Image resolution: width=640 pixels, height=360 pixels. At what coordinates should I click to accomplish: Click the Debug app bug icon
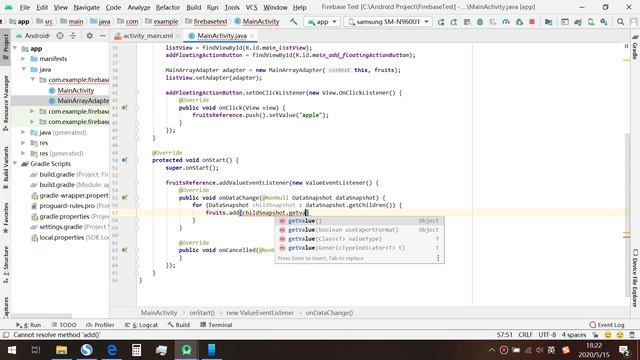(x=480, y=22)
